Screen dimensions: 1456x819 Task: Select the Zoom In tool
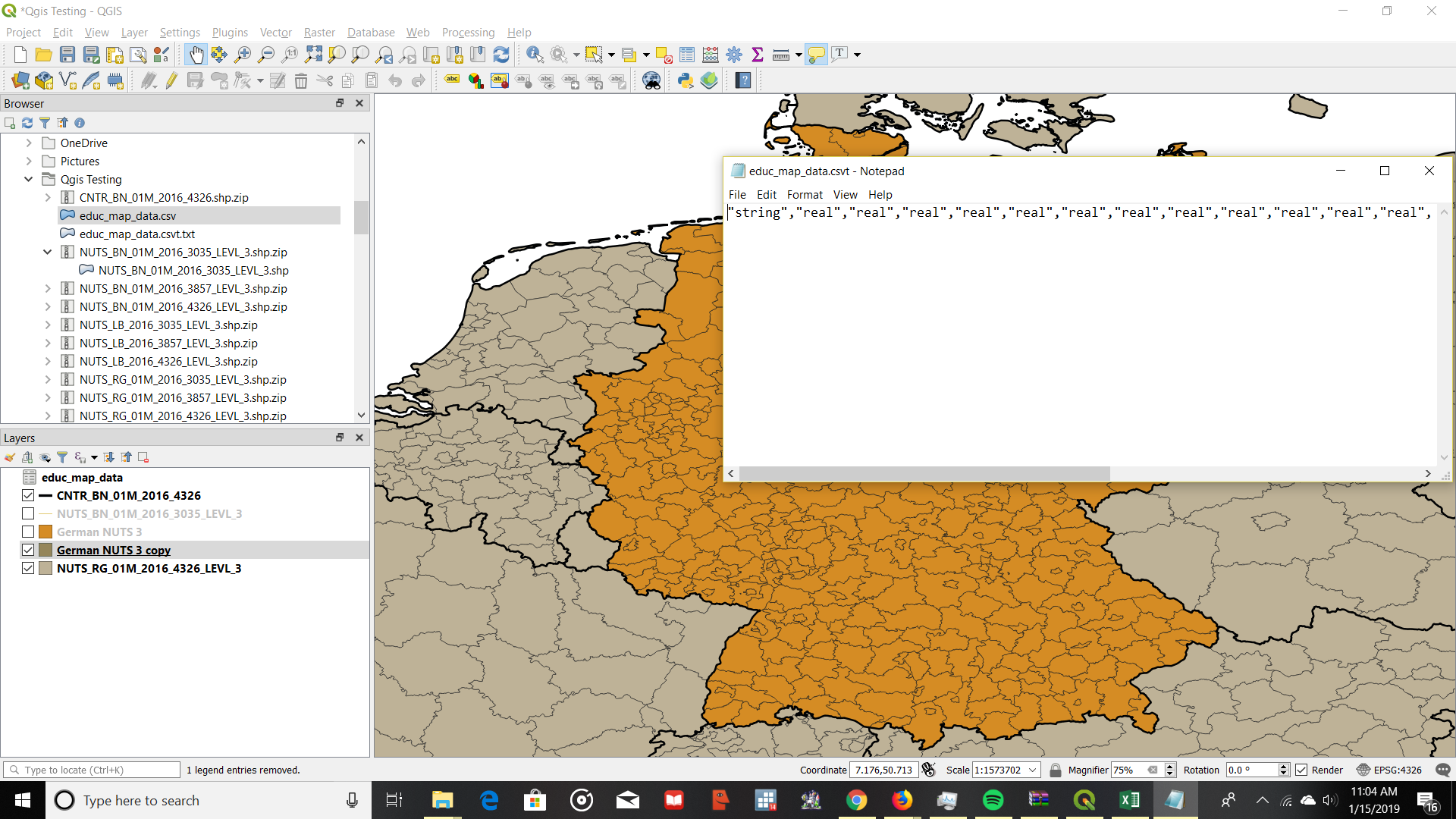(243, 55)
